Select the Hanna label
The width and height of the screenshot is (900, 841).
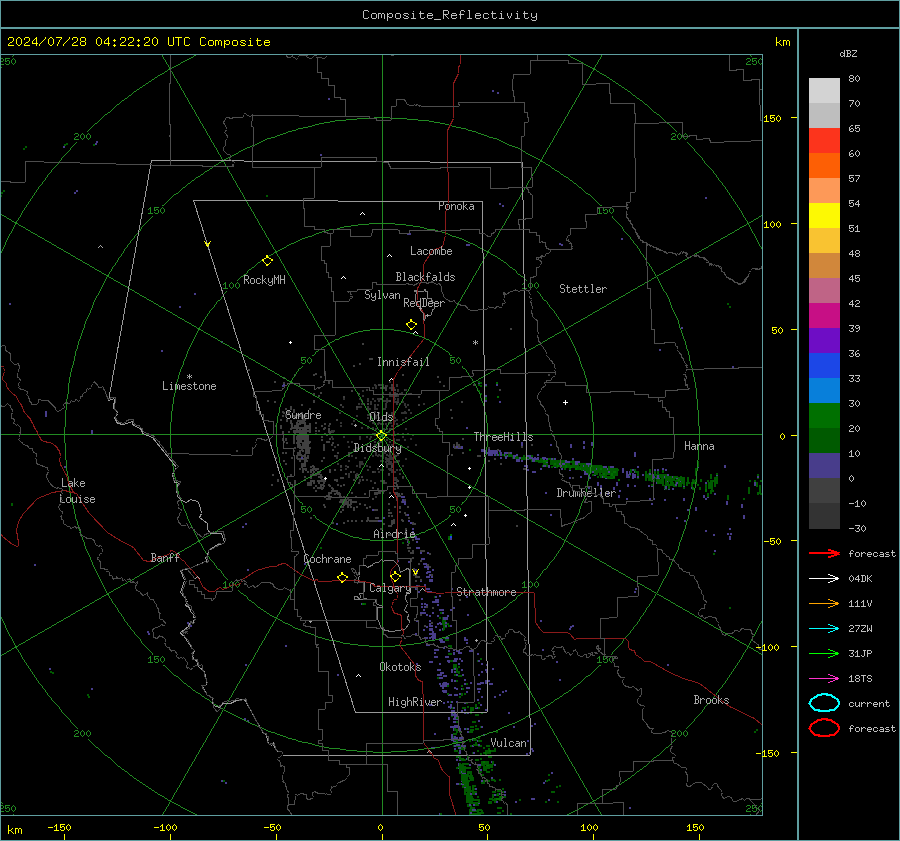699,446
